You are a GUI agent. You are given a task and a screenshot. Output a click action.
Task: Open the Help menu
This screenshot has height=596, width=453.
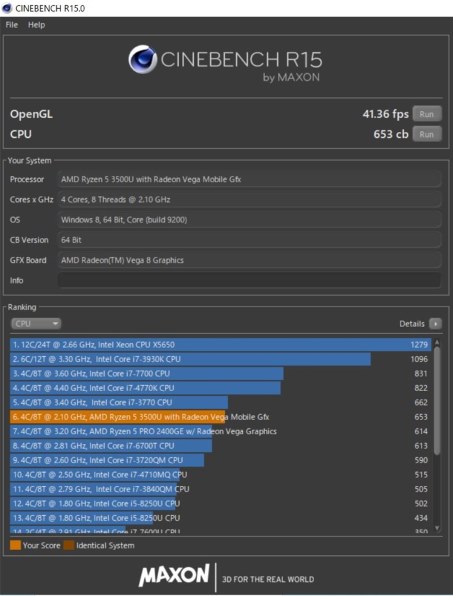coord(36,25)
